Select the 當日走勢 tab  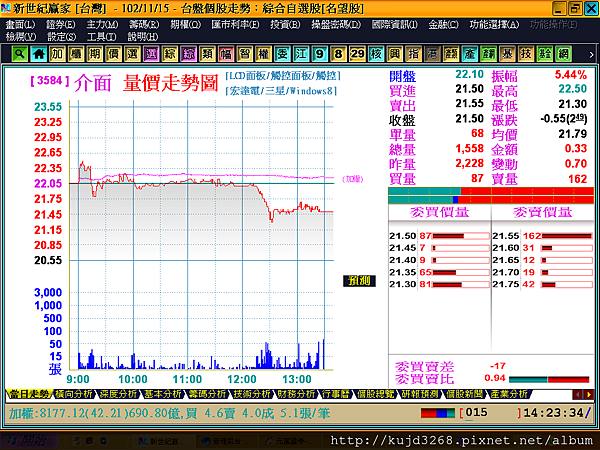(x=29, y=394)
